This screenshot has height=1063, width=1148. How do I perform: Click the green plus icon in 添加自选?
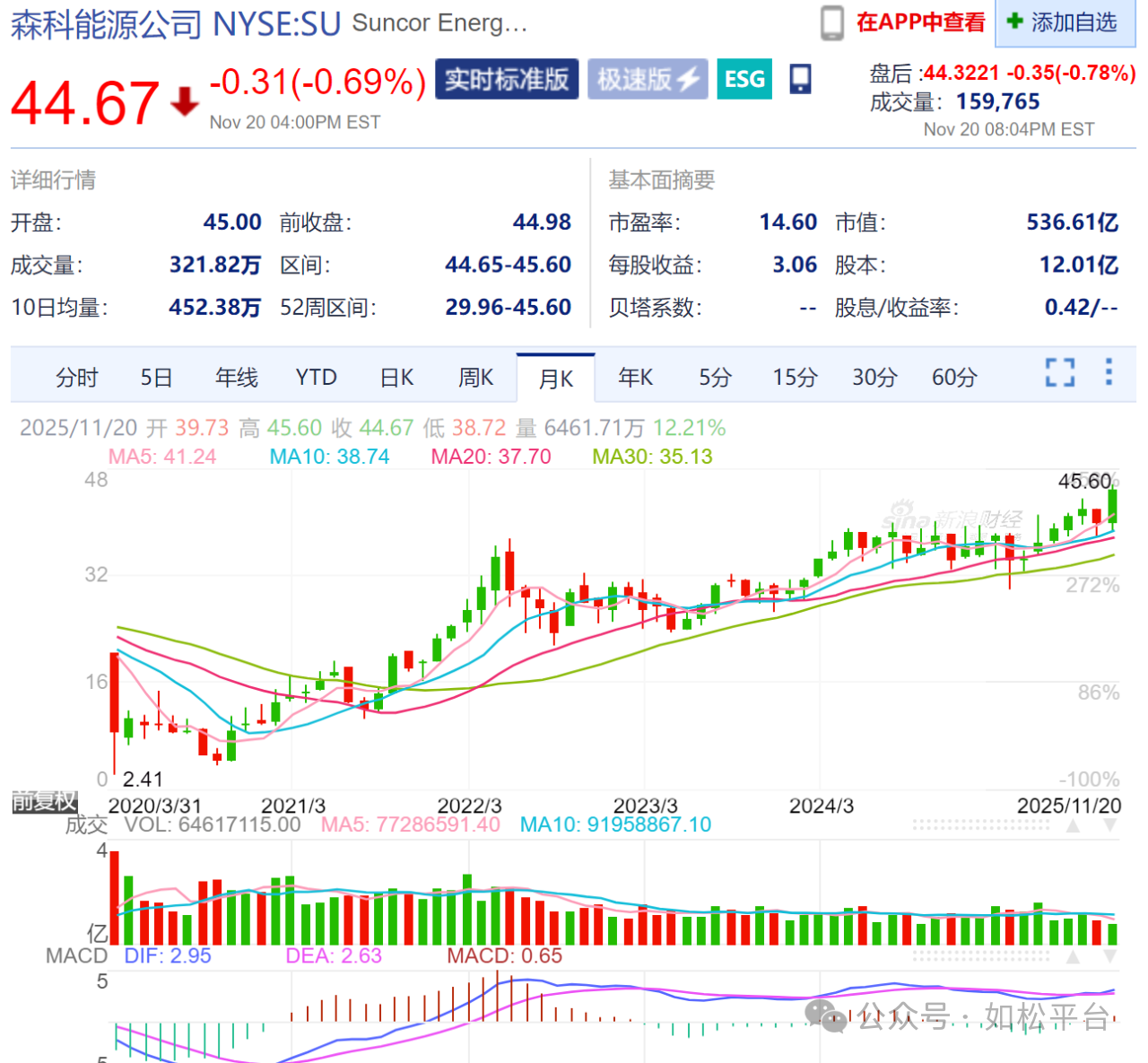click(x=1014, y=22)
